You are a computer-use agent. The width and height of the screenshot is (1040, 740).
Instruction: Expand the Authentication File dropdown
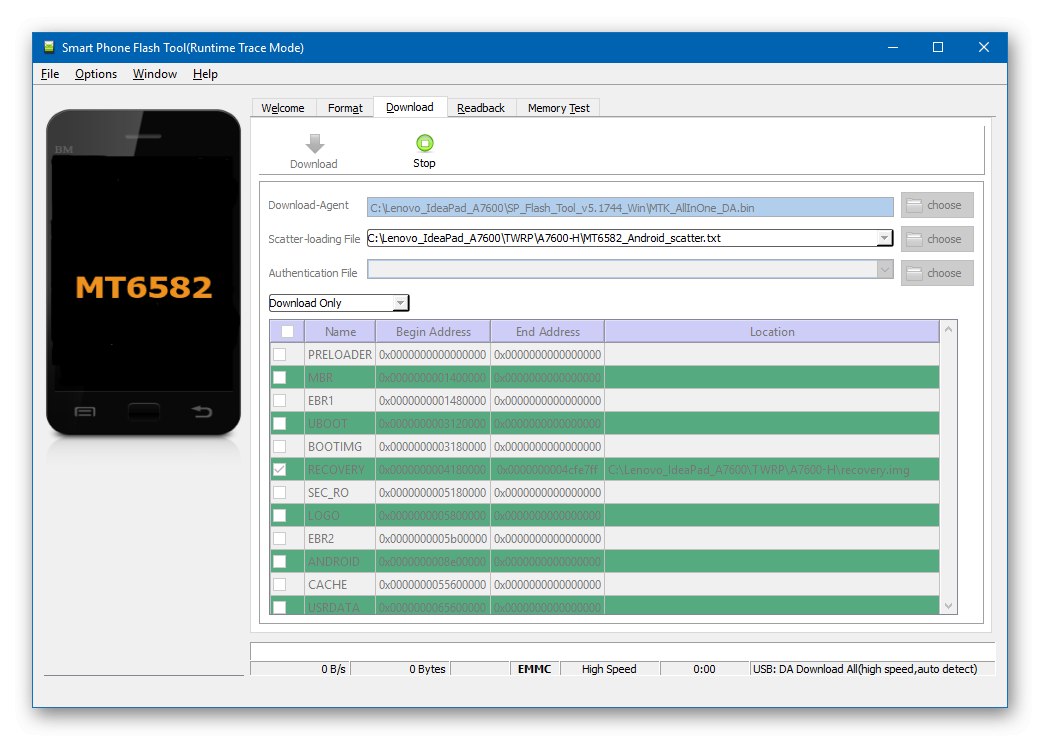coord(884,269)
